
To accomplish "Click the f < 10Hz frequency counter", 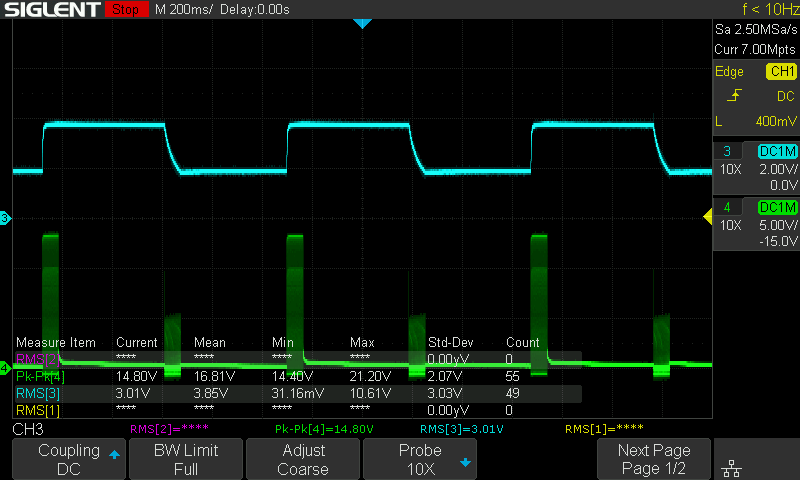I will (x=771, y=9).
